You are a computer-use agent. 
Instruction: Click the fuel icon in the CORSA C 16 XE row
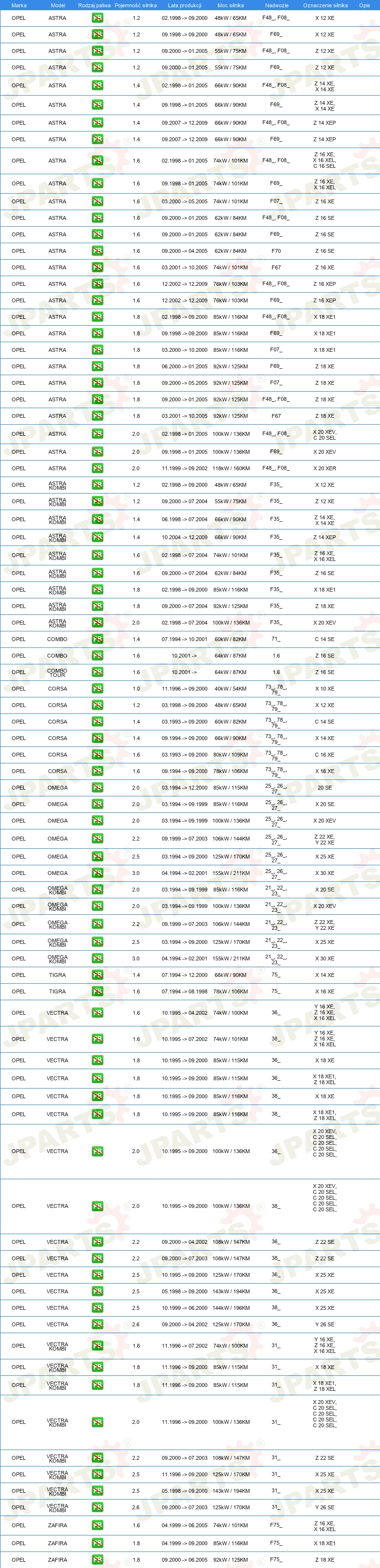98,755
